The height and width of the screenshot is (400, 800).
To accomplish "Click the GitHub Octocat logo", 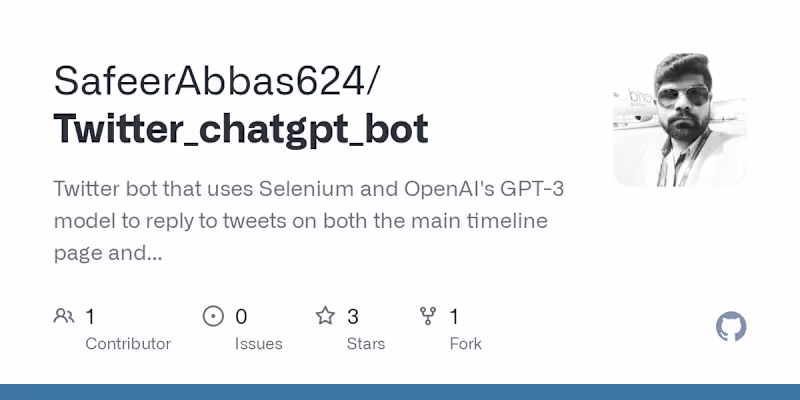I will 732,327.
